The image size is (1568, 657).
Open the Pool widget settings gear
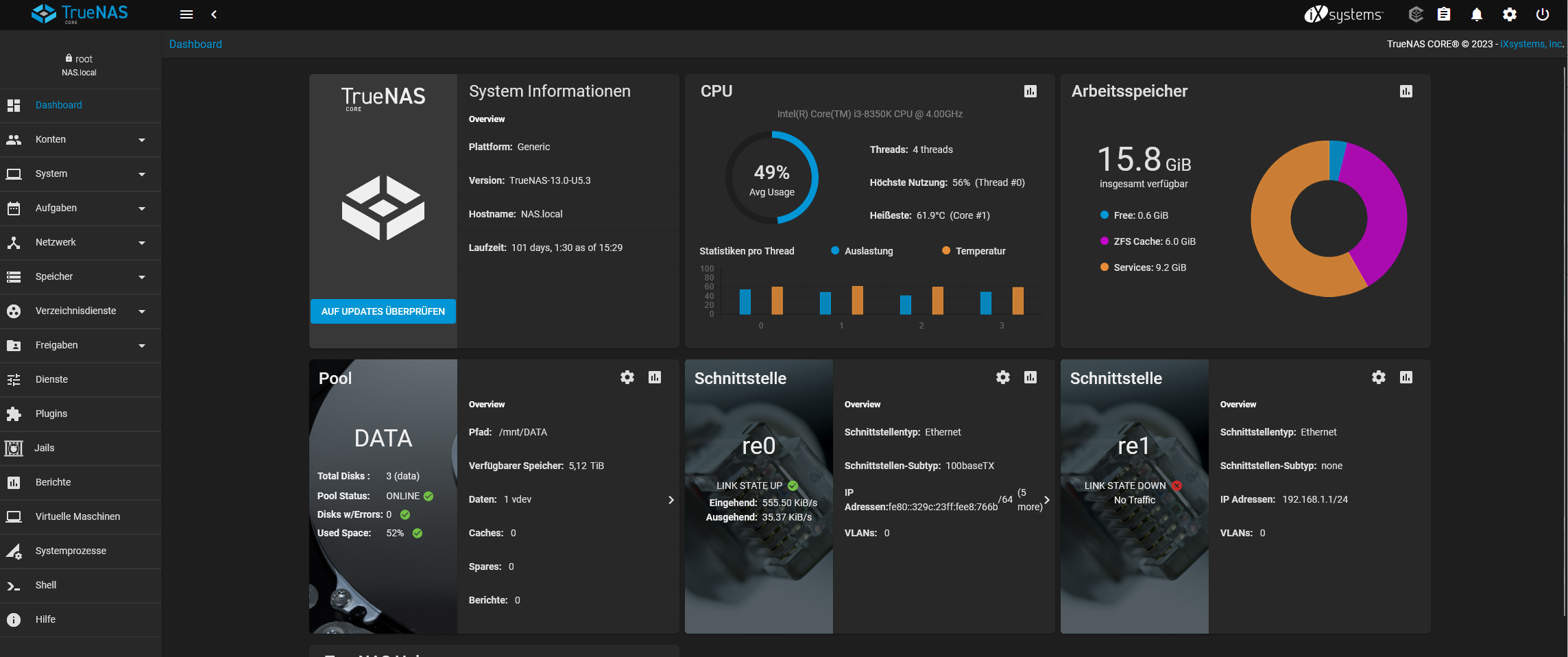627,377
